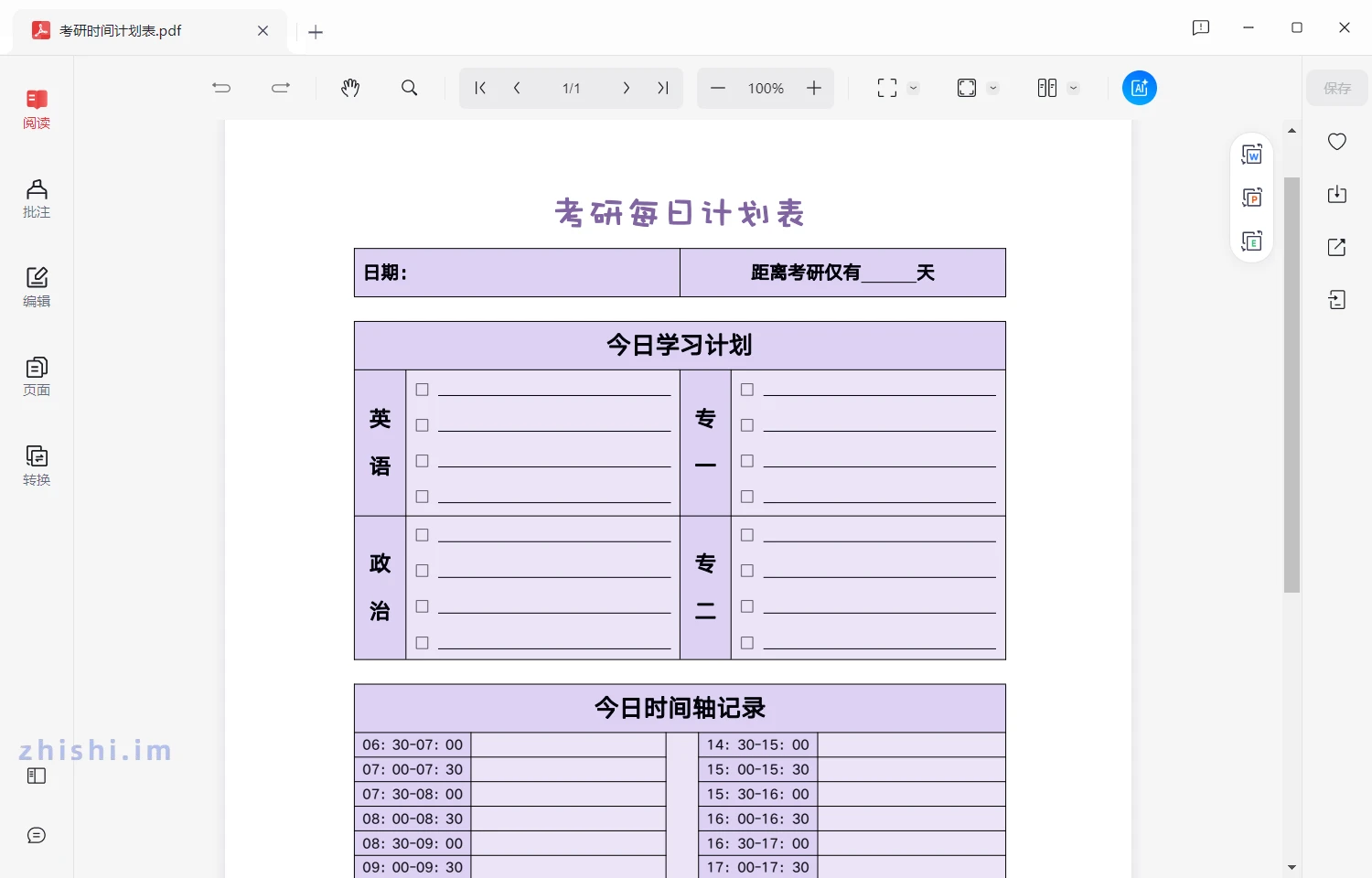Open a new tab with plus button
The image size is (1372, 878).
coord(316,32)
